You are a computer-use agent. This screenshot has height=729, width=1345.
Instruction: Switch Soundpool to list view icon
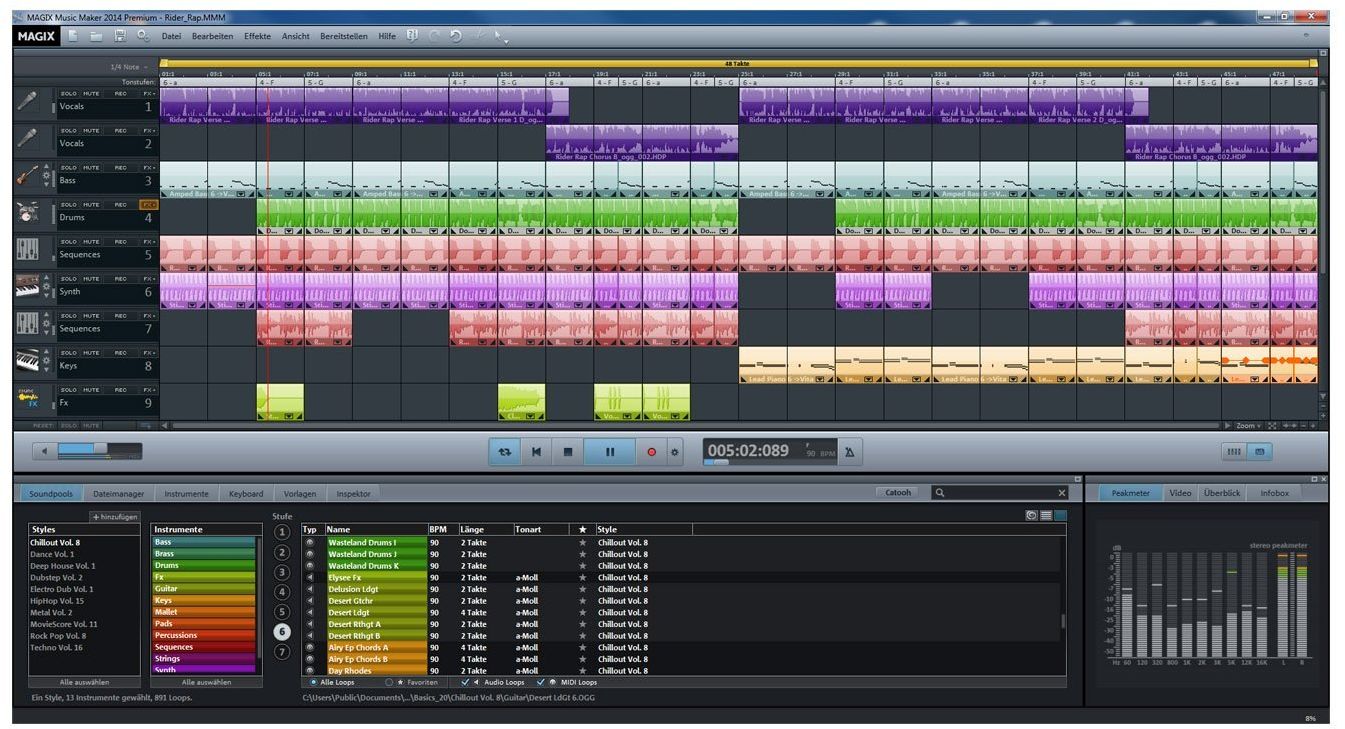pyautogui.click(x=1045, y=515)
